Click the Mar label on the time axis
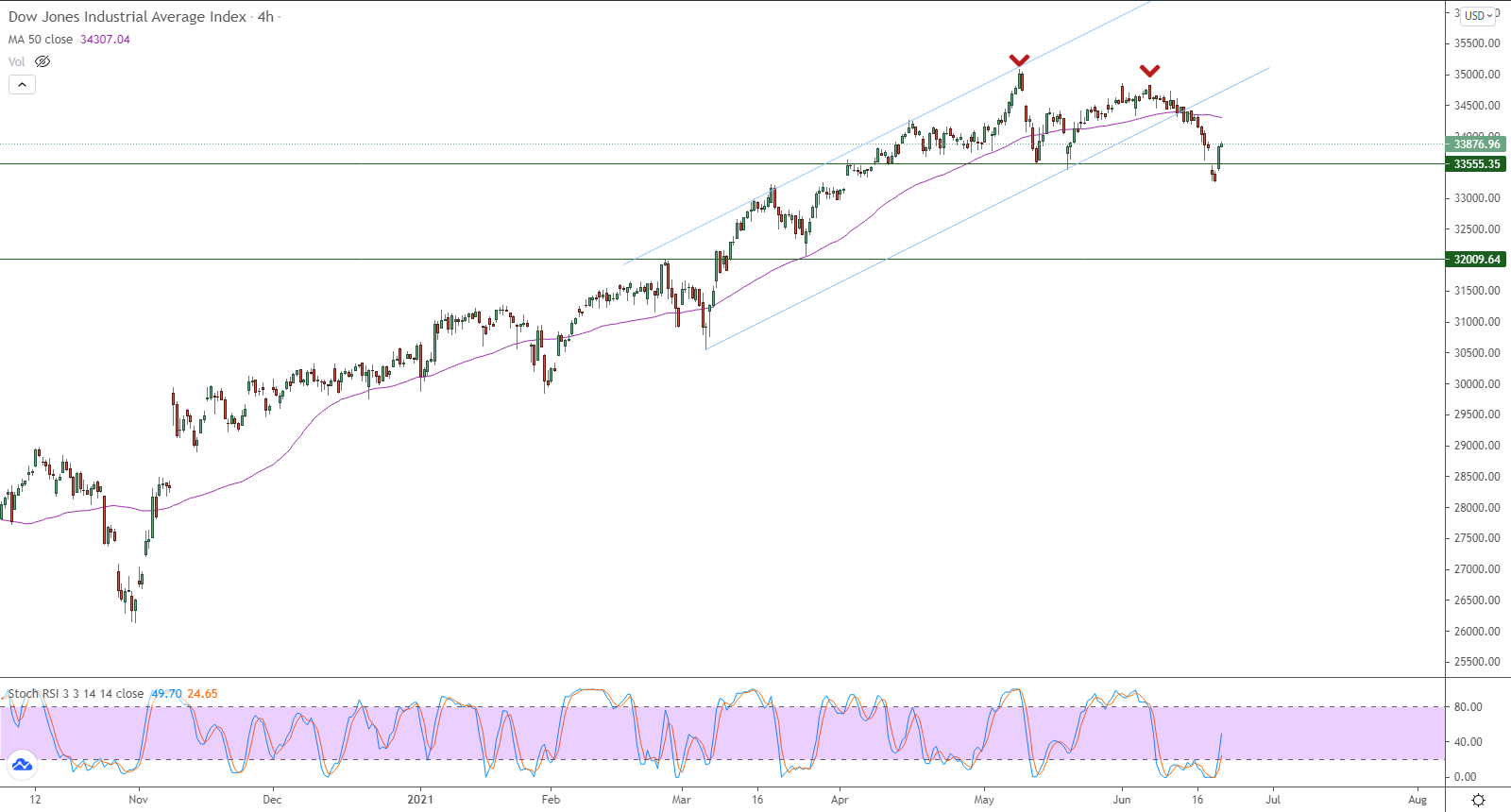The height and width of the screenshot is (812, 1511). 681,800
